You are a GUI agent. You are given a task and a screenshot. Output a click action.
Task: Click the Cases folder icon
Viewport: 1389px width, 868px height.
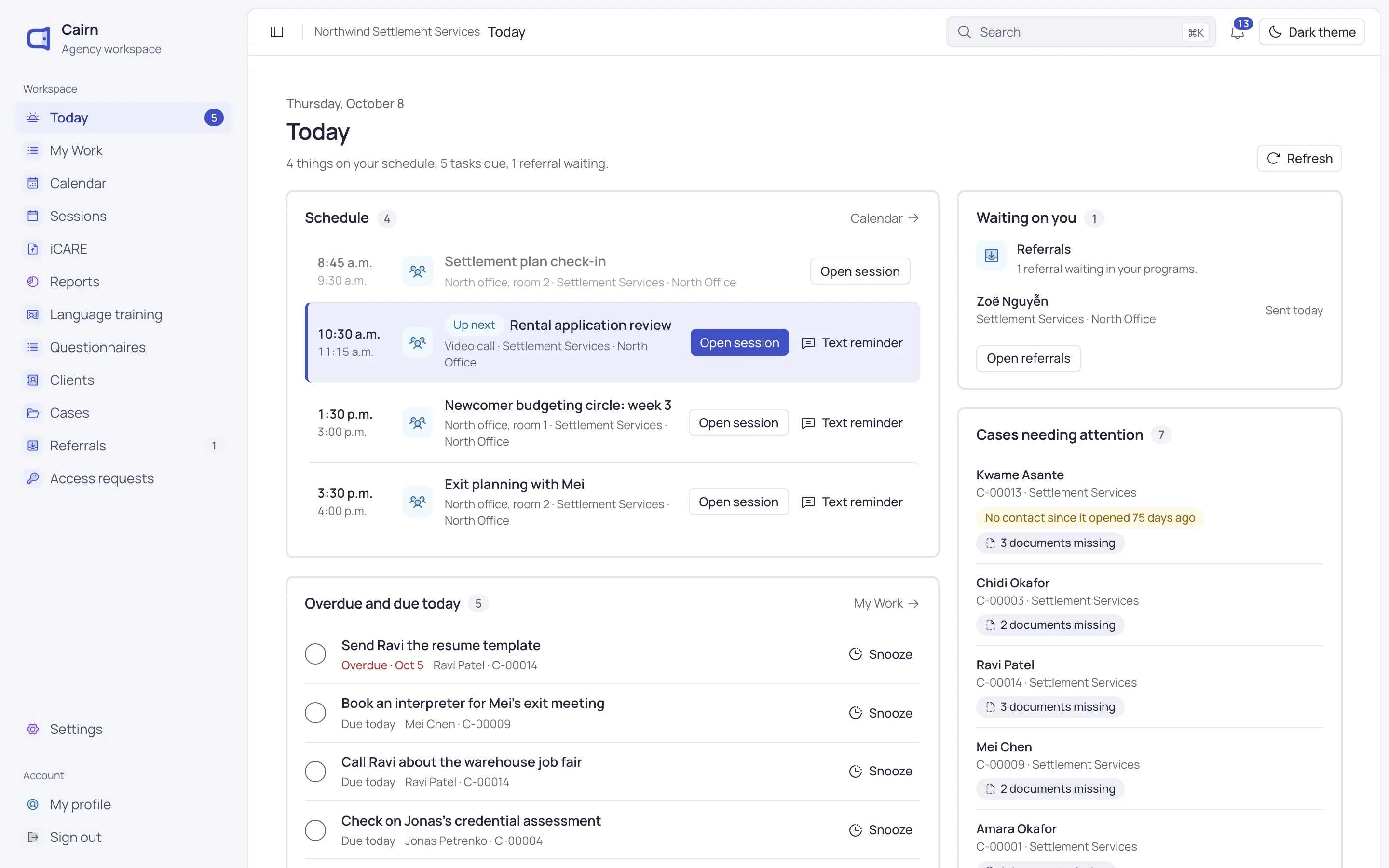(x=33, y=413)
